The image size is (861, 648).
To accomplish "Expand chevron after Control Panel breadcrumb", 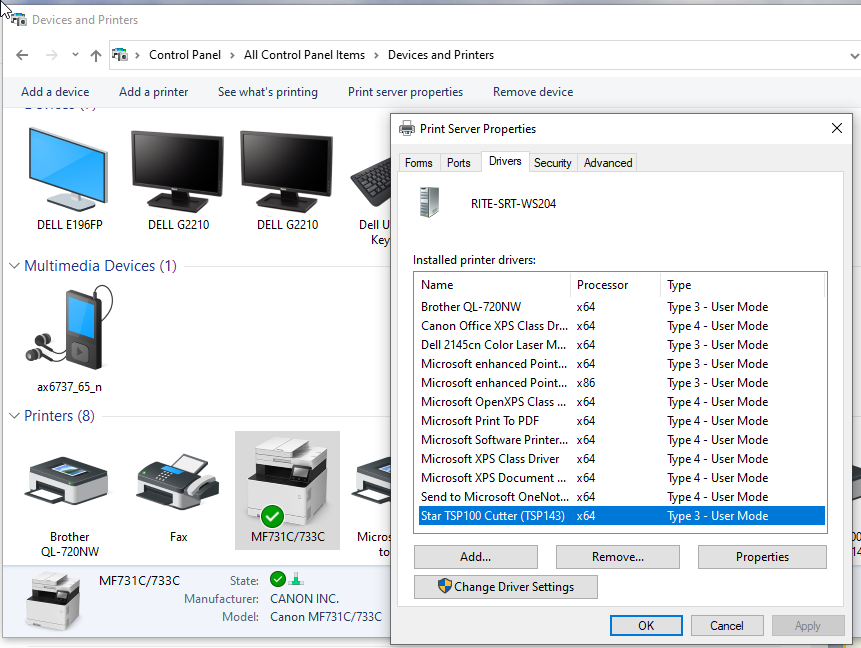I will 232,55.
